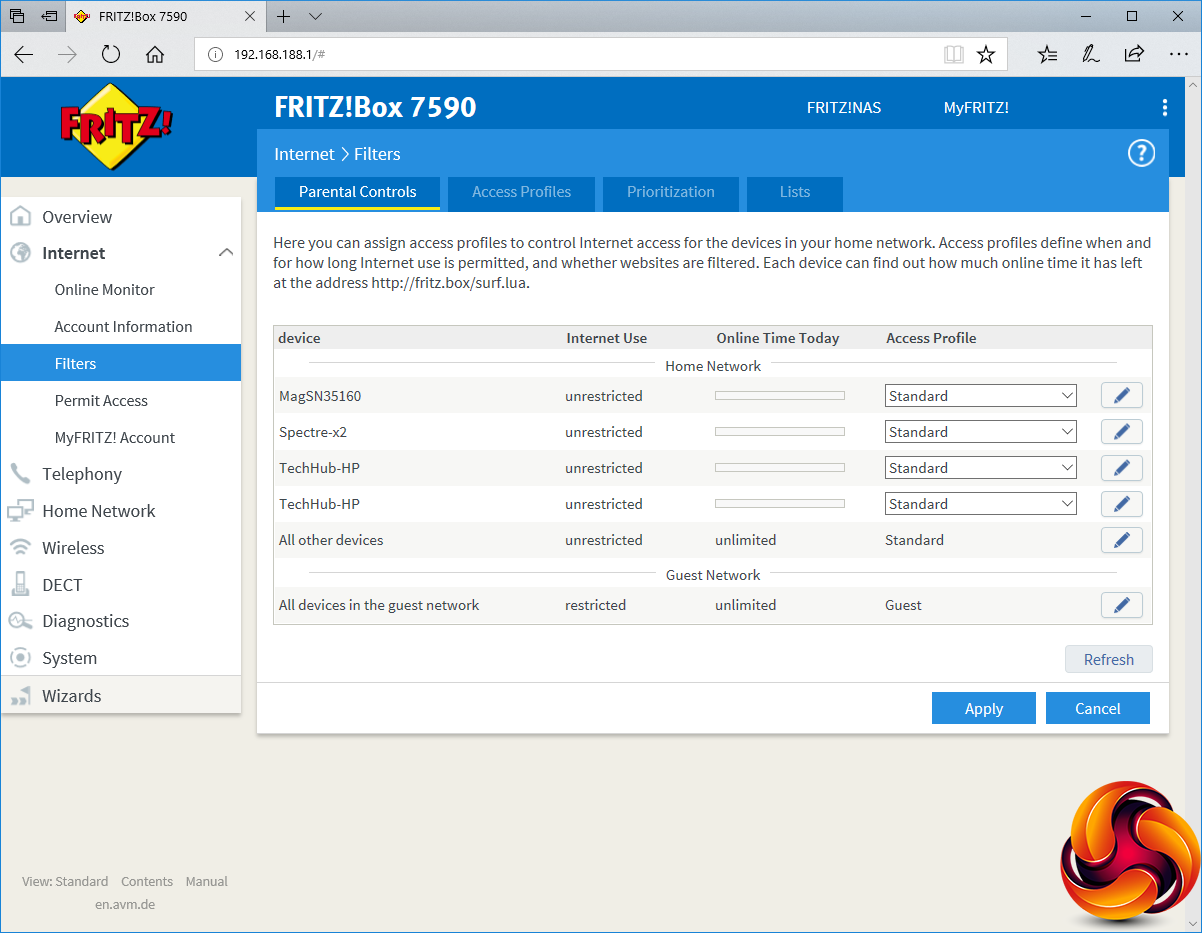Open the three-dot menu in FRITZ!Box header
Image resolution: width=1202 pixels, height=933 pixels.
point(1164,108)
